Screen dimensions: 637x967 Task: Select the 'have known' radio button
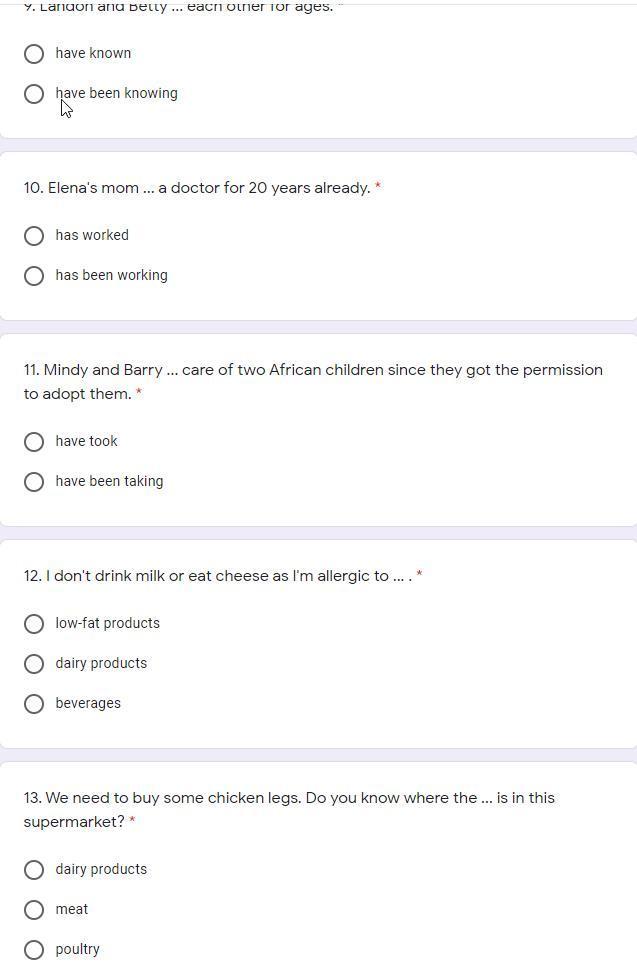click(x=34, y=53)
